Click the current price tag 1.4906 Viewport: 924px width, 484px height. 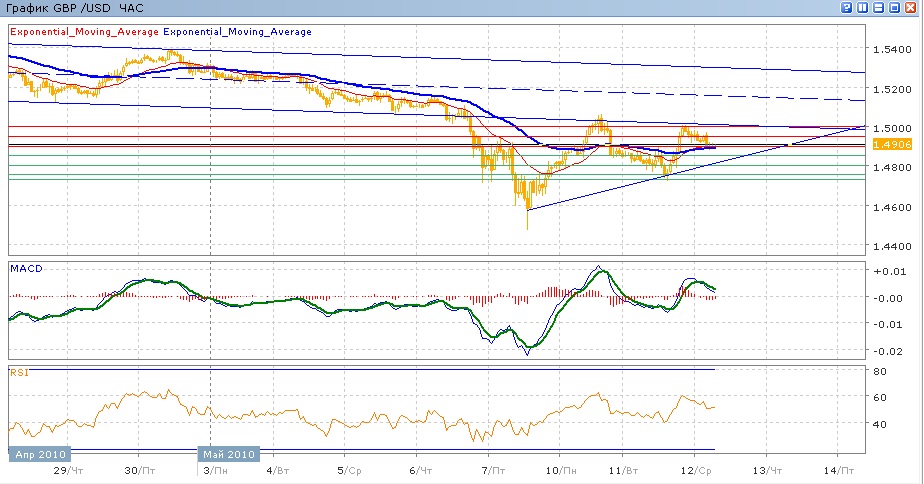tap(890, 145)
